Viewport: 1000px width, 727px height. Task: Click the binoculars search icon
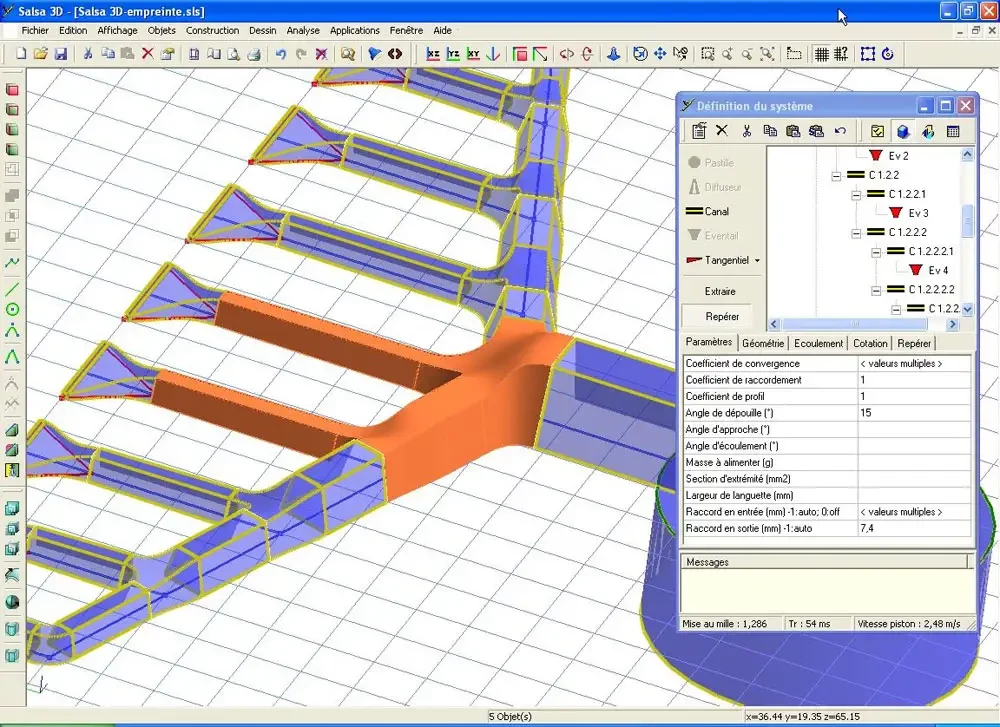coord(348,54)
